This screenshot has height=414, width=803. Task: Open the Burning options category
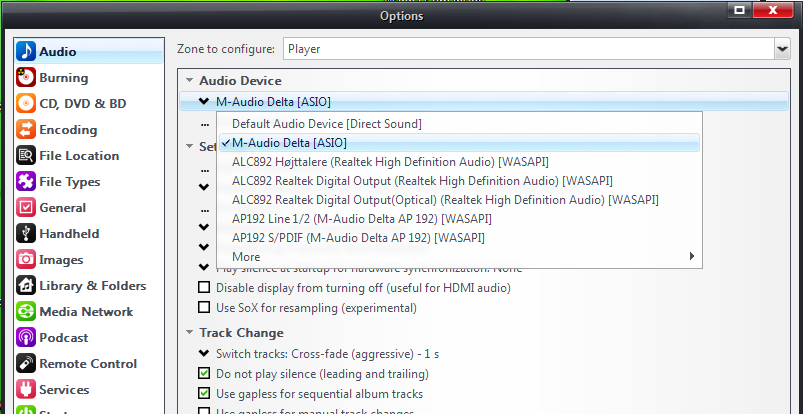pyautogui.click(x=89, y=77)
